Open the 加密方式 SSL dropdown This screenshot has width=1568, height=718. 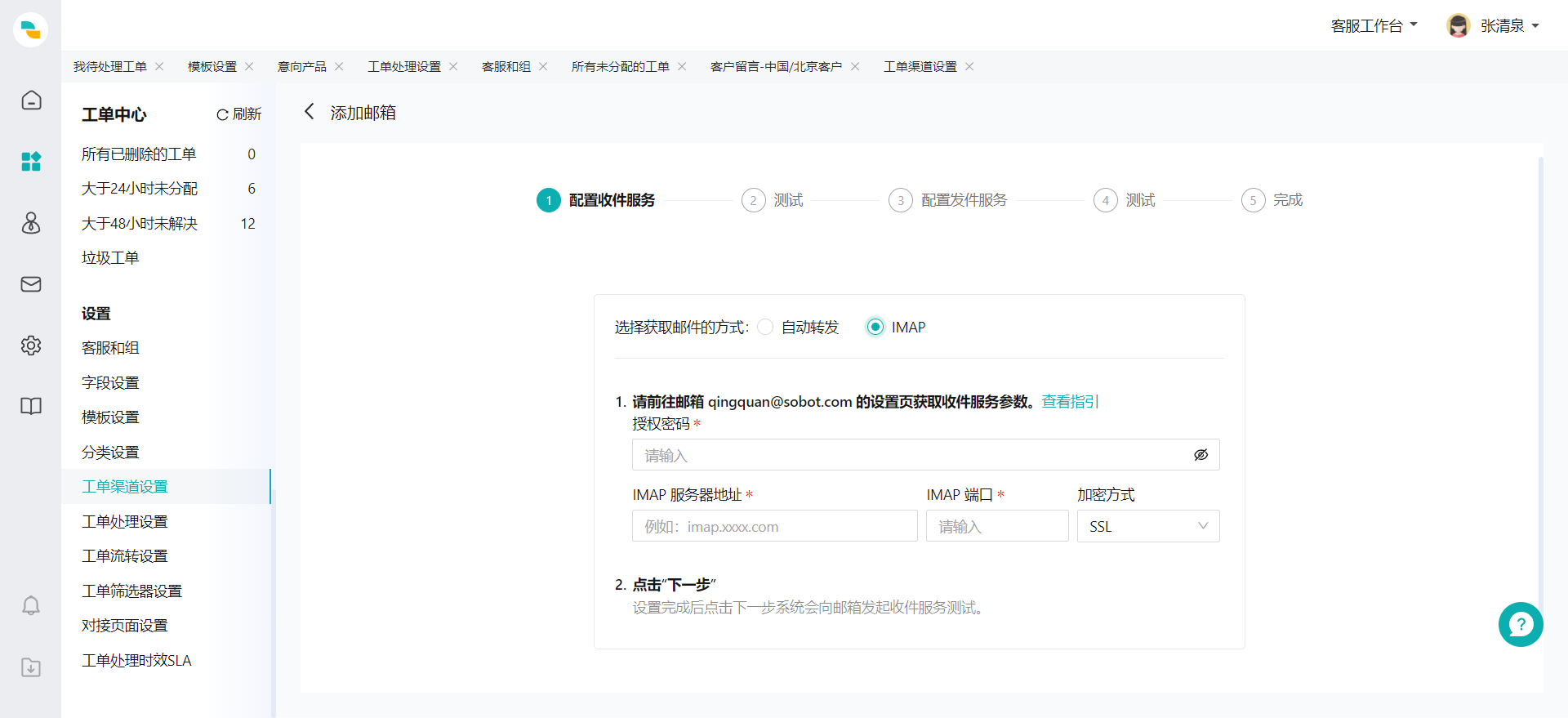pyautogui.click(x=1148, y=526)
